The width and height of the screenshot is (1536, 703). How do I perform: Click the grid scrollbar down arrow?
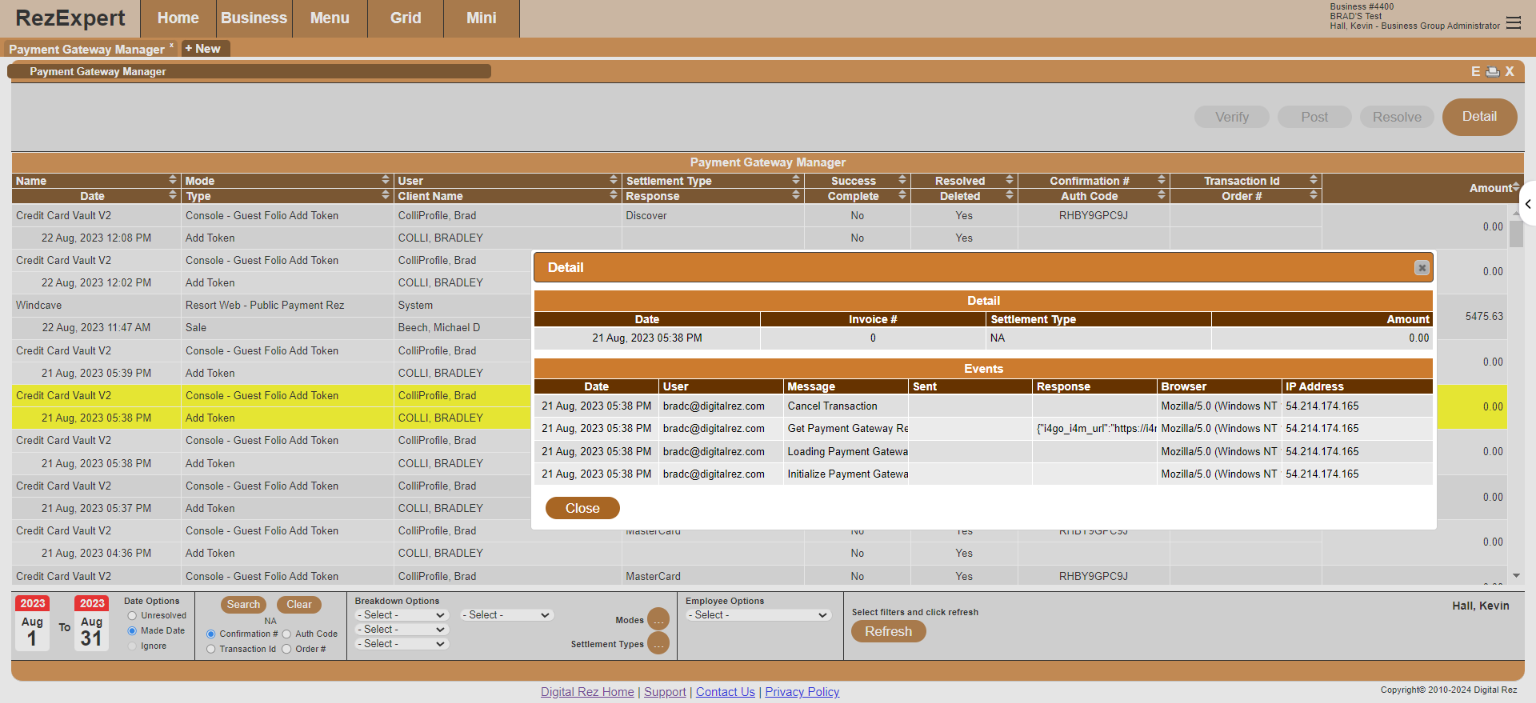tap(1516, 576)
